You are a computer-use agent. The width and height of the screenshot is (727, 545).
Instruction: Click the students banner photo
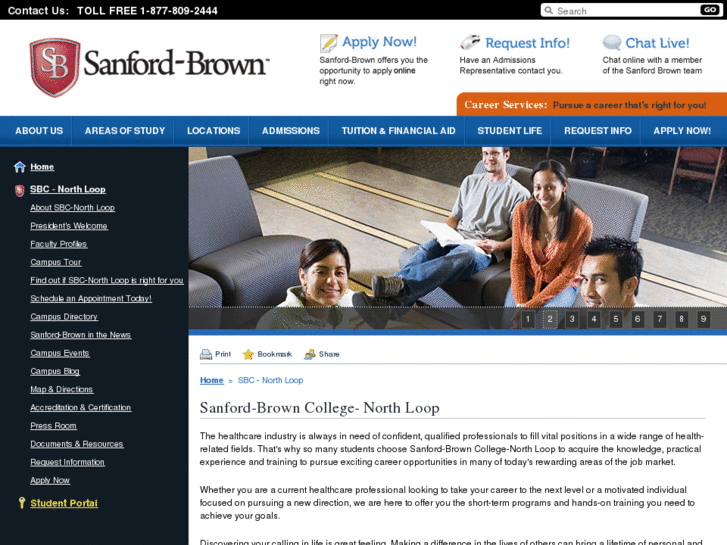point(458,238)
